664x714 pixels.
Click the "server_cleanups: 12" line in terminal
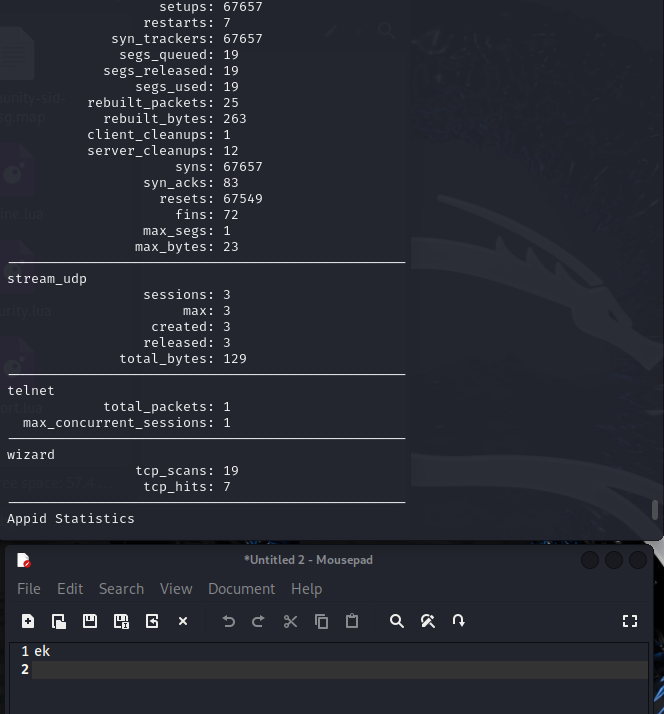click(163, 151)
